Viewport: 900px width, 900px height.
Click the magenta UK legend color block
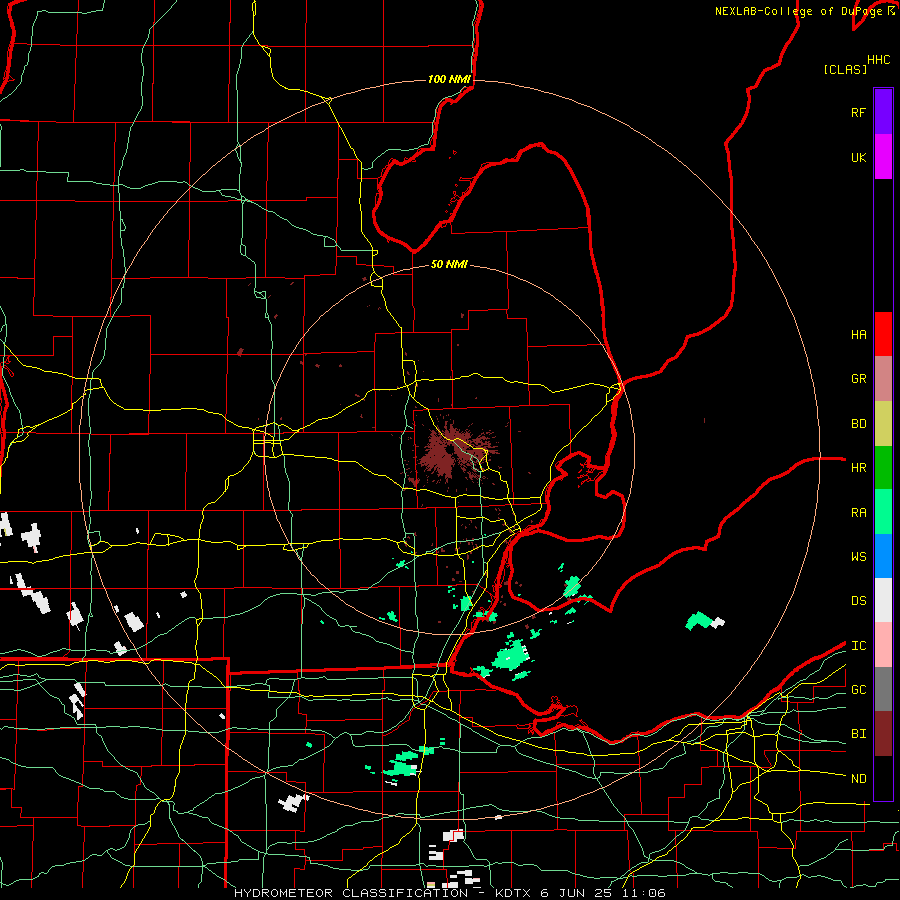(883, 157)
